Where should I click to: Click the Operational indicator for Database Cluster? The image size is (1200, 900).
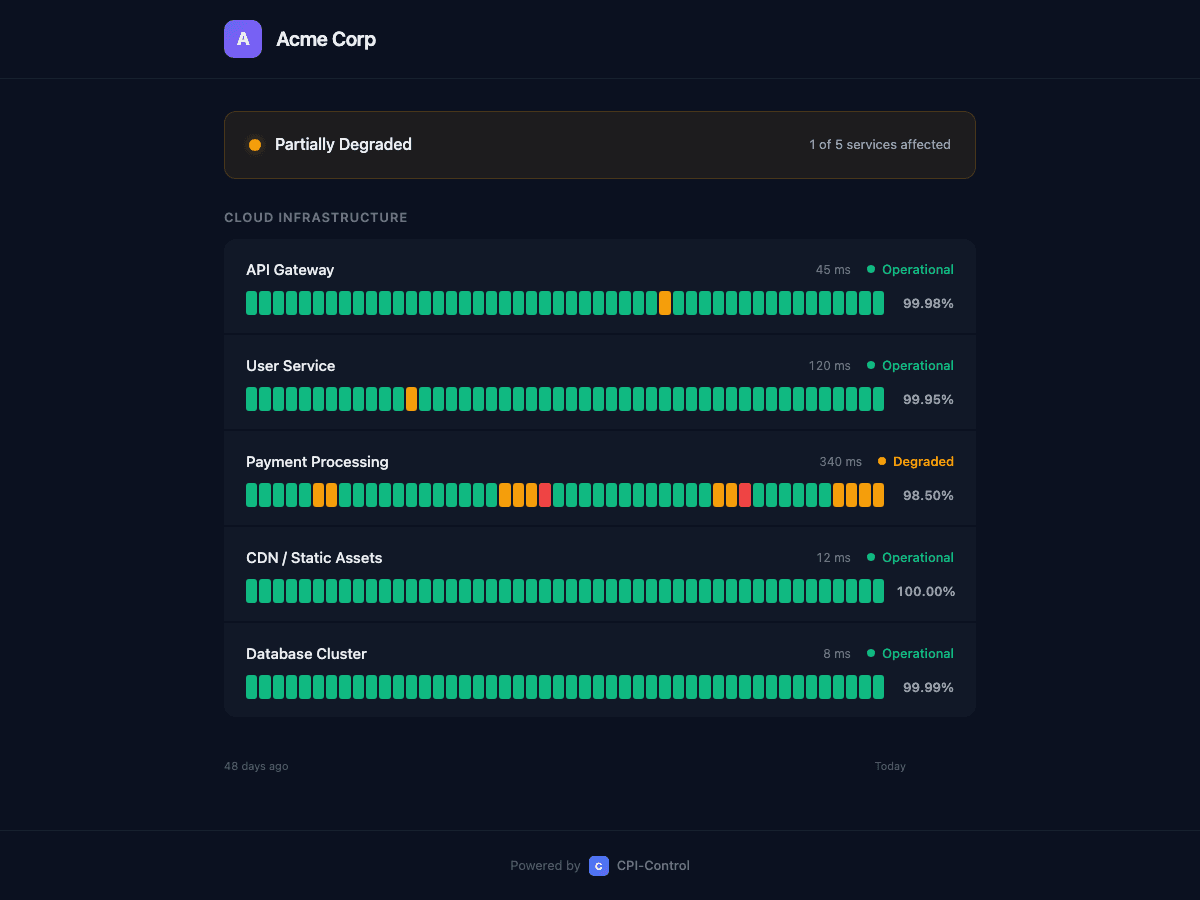tap(869, 653)
